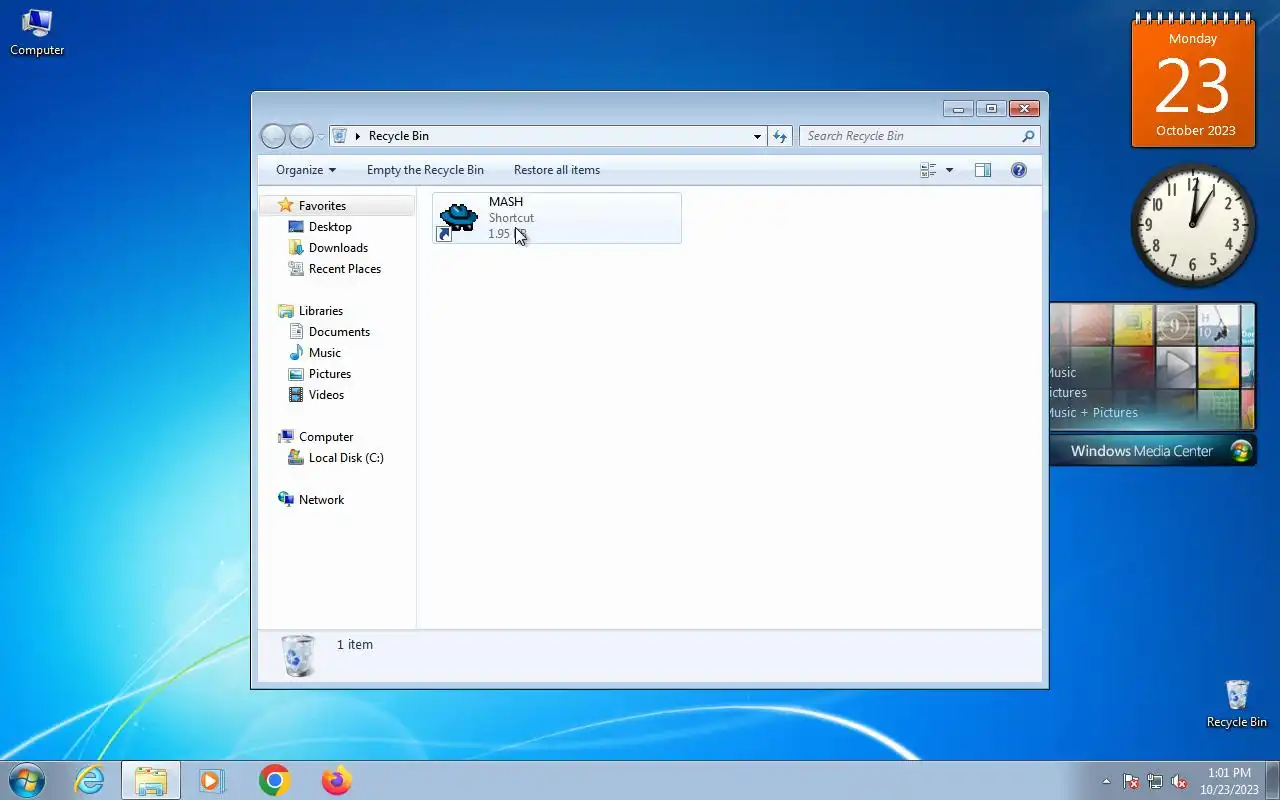Open Local Disk (C:)
1280x800 pixels.
[346, 458]
